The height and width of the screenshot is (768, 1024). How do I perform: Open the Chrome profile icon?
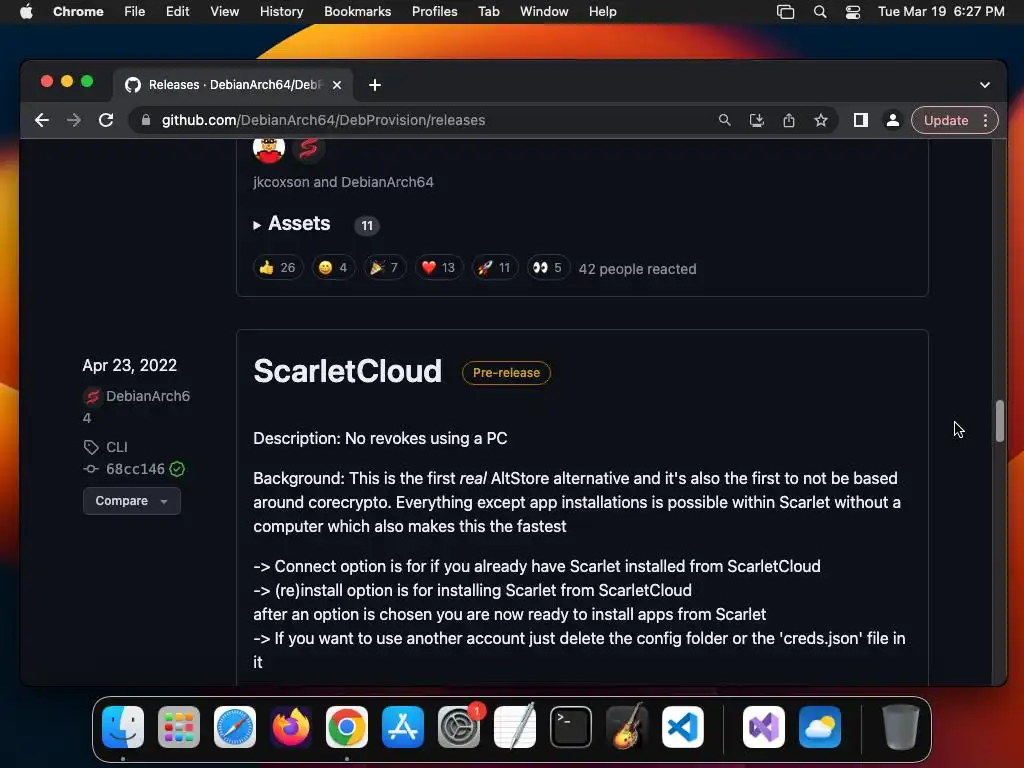pos(892,120)
